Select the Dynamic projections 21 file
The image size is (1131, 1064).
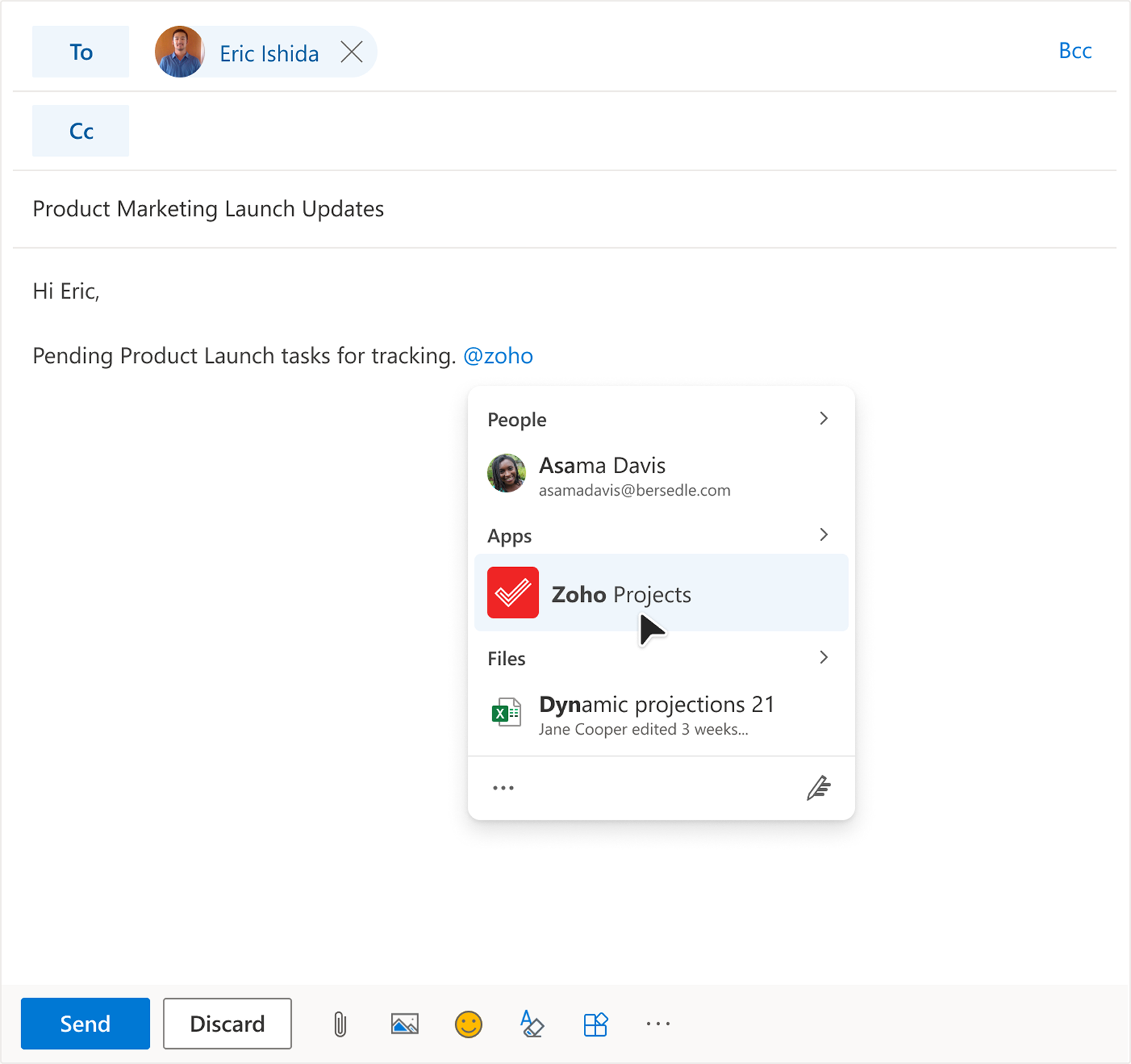(x=655, y=714)
